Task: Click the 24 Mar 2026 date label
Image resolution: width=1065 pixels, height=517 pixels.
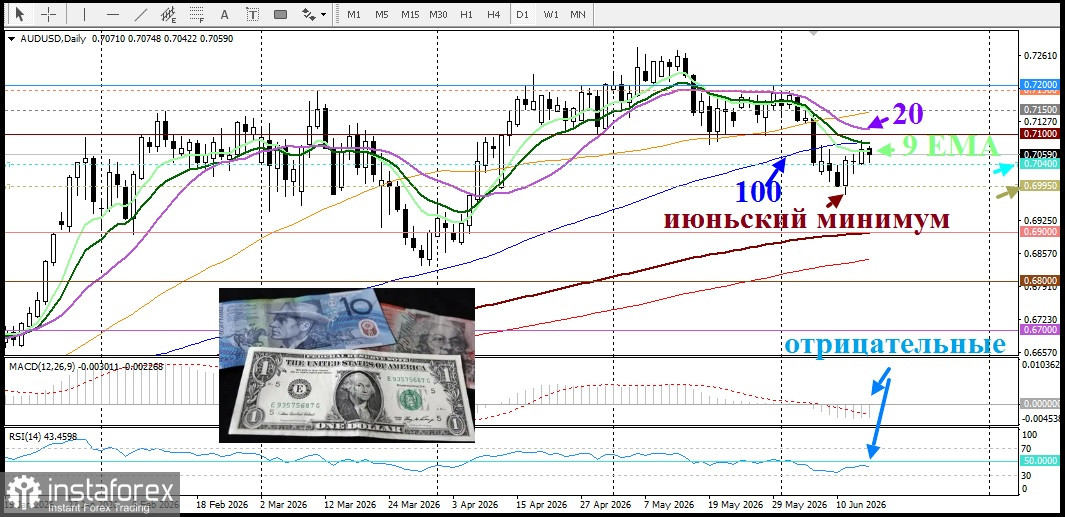Action: point(414,505)
